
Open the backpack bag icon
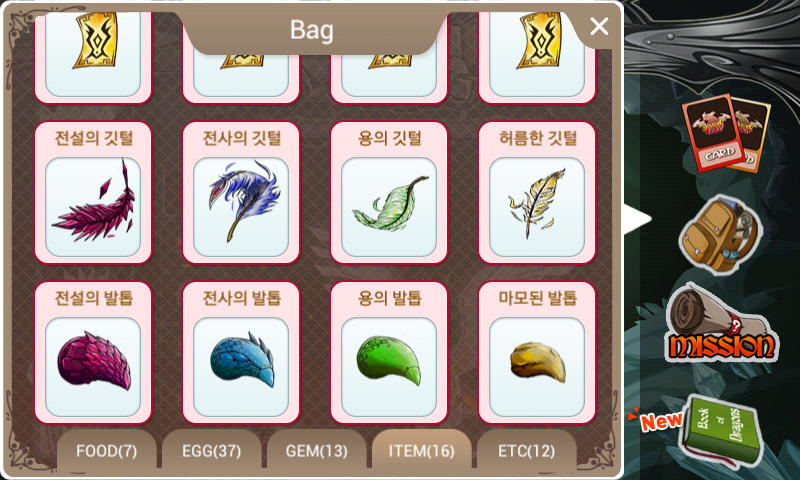click(x=720, y=235)
